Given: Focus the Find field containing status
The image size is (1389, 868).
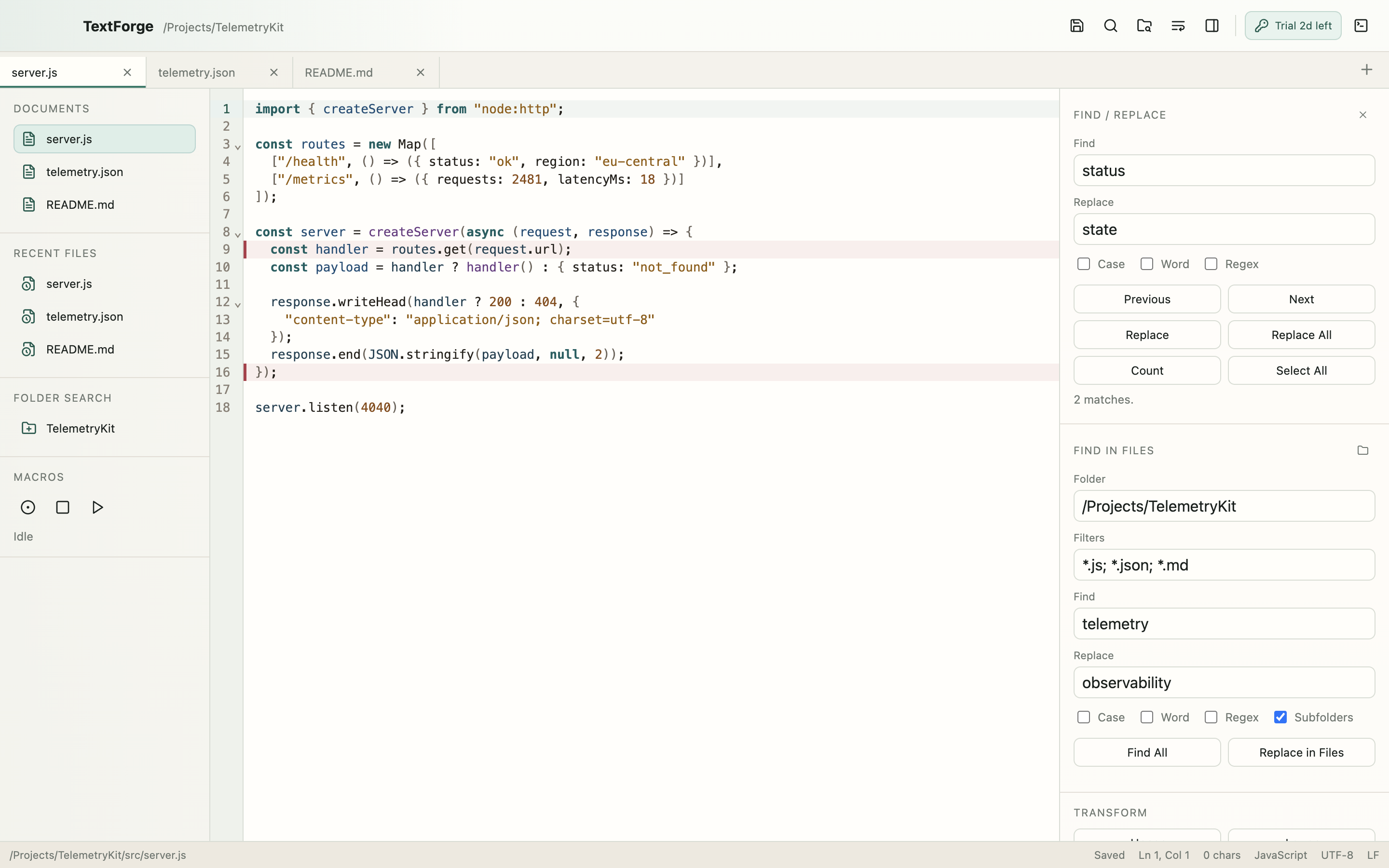Looking at the screenshot, I should pyautogui.click(x=1224, y=171).
